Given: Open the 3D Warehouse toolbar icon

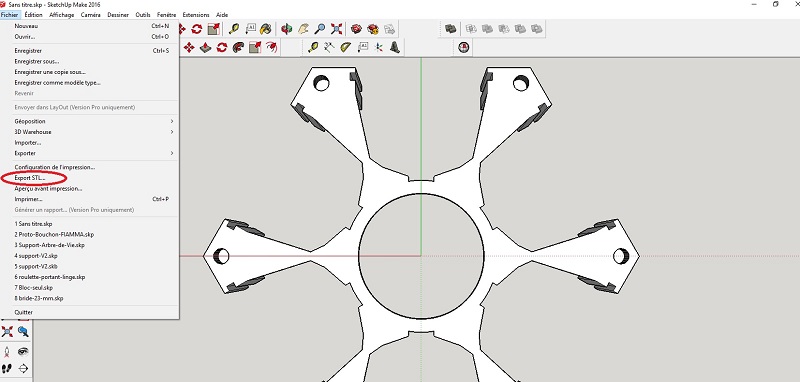Looking at the screenshot, I should (357, 29).
